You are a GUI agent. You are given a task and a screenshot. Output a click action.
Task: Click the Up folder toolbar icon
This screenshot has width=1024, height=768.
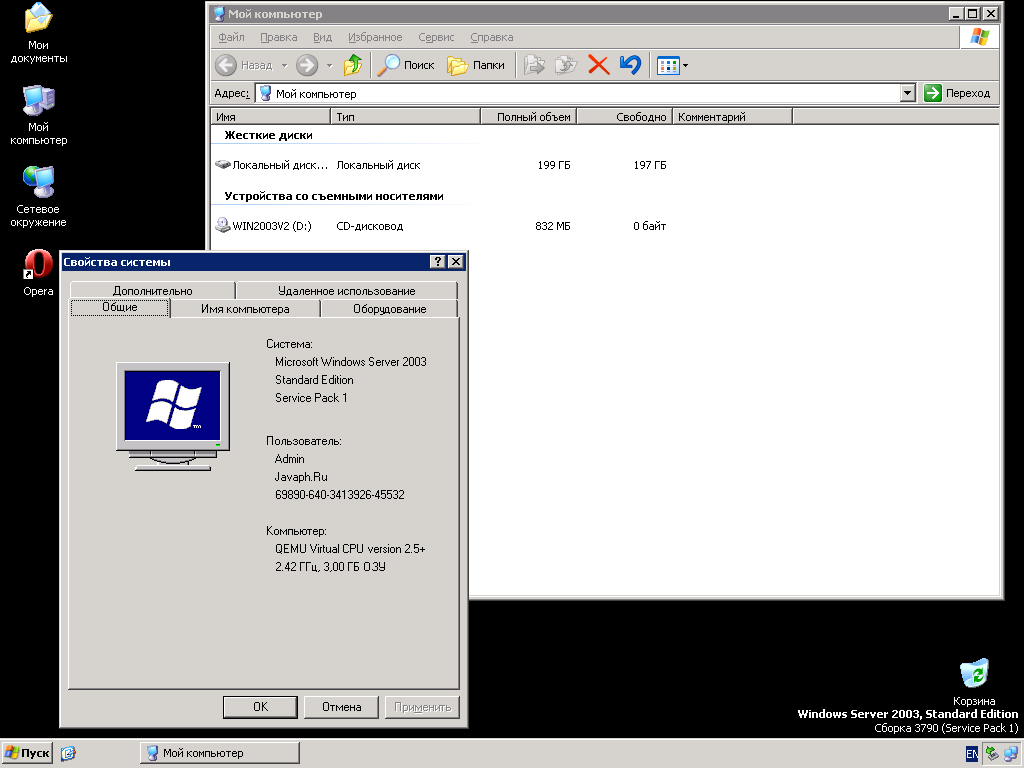(352, 65)
